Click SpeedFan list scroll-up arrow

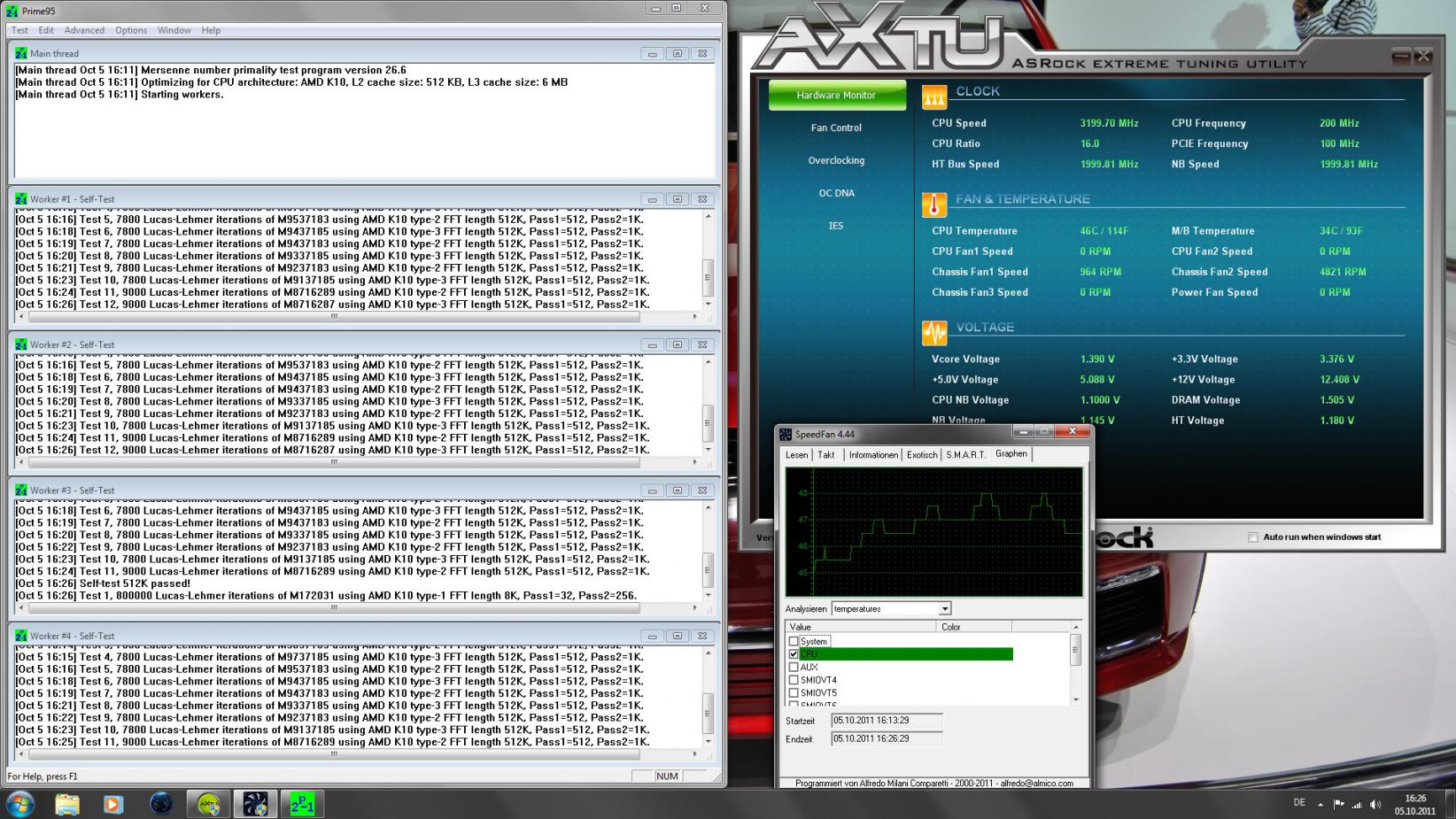[1076, 627]
